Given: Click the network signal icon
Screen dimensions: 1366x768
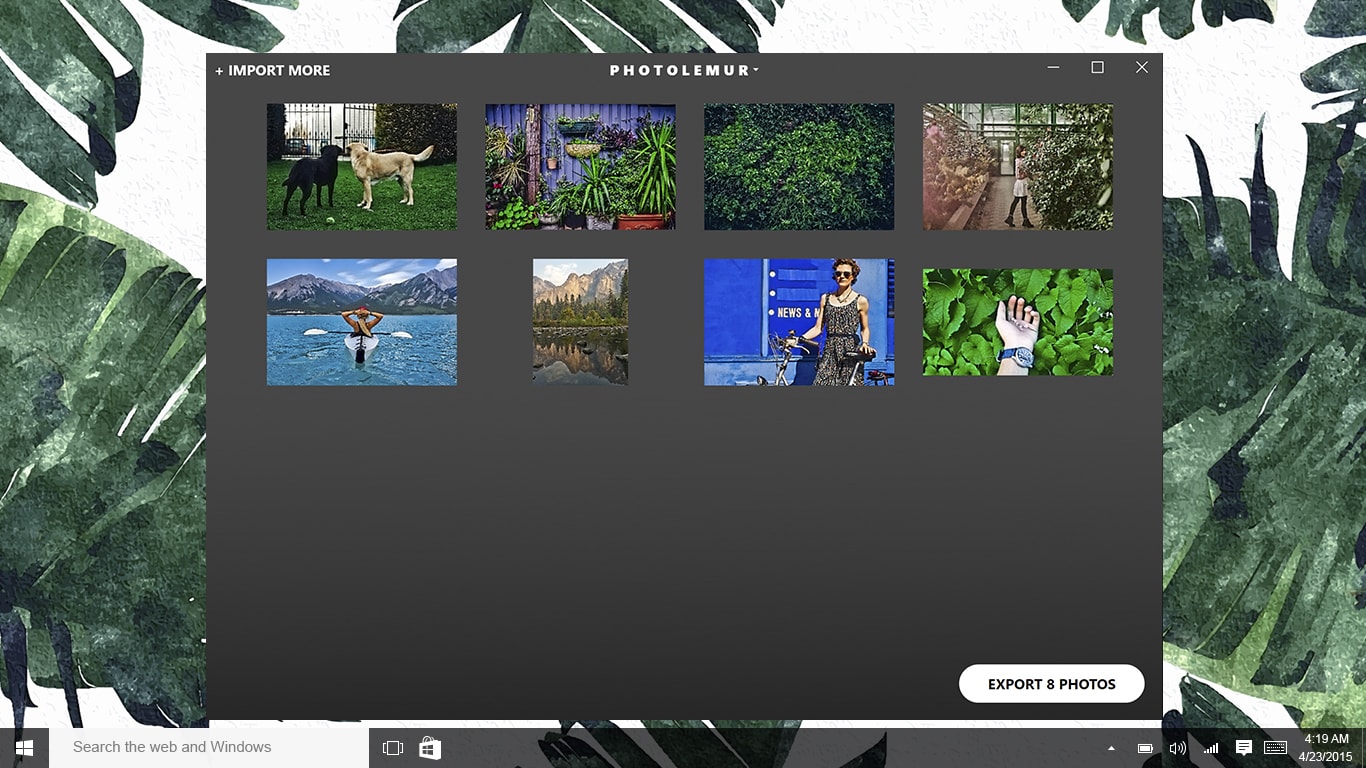Looking at the screenshot, I should pos(1211,747).
